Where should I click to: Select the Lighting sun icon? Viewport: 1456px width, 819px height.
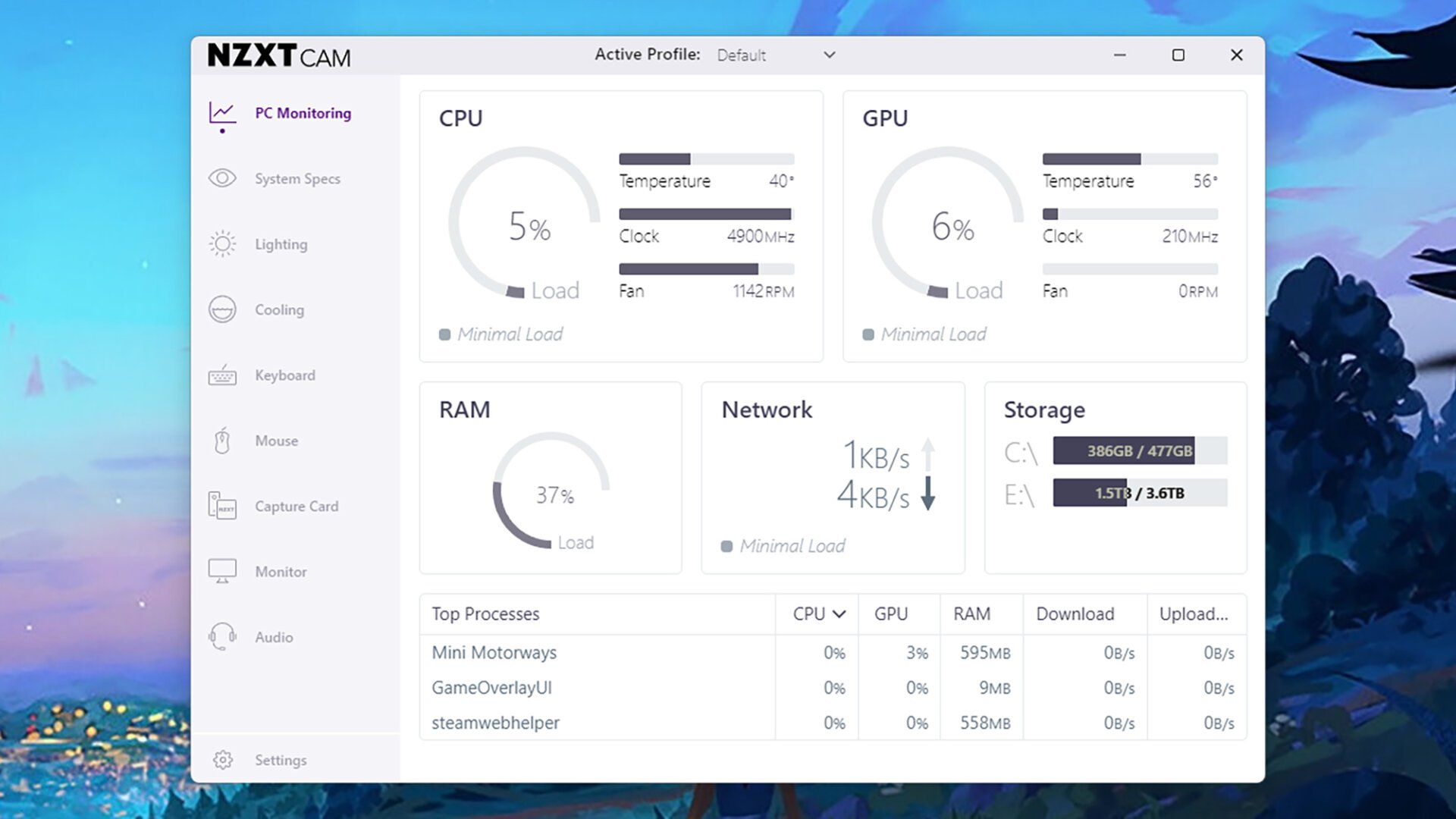point(222,244)
